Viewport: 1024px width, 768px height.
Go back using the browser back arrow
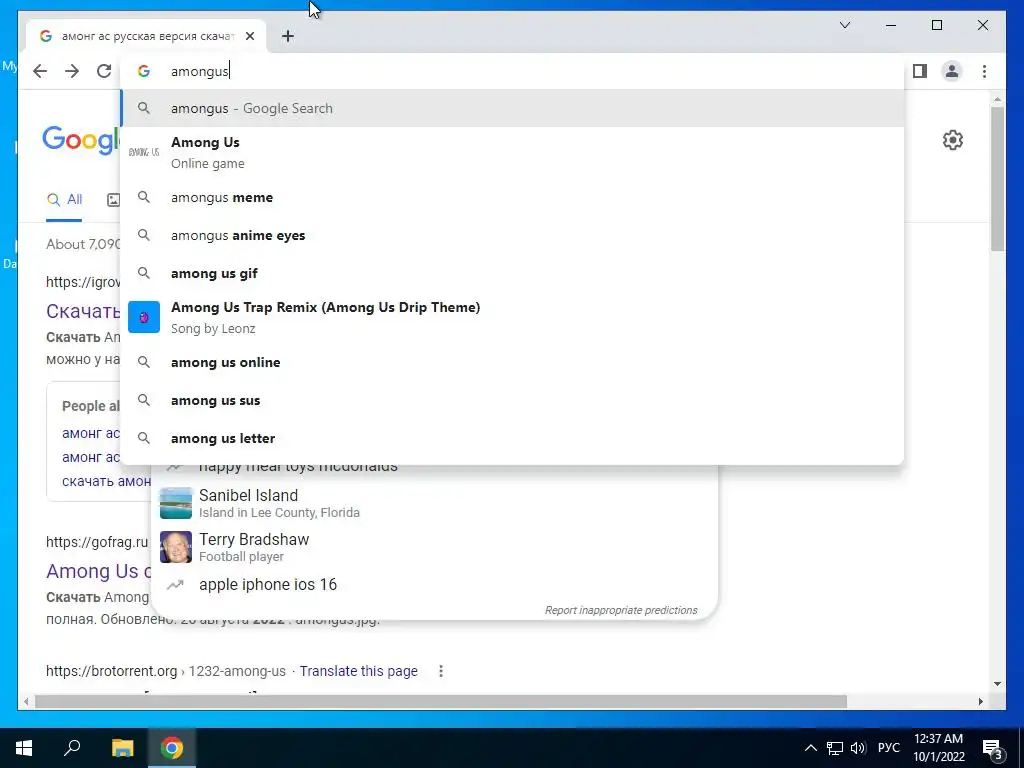[x=40, y=71]
